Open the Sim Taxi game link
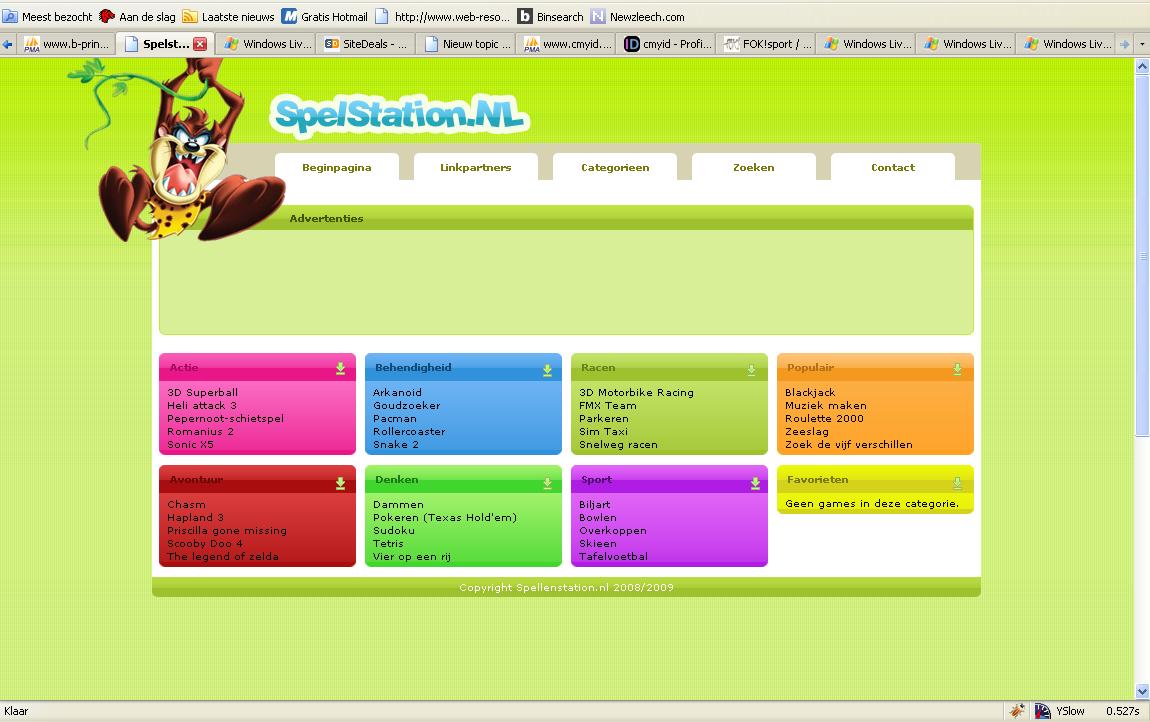 click(604, 431)
